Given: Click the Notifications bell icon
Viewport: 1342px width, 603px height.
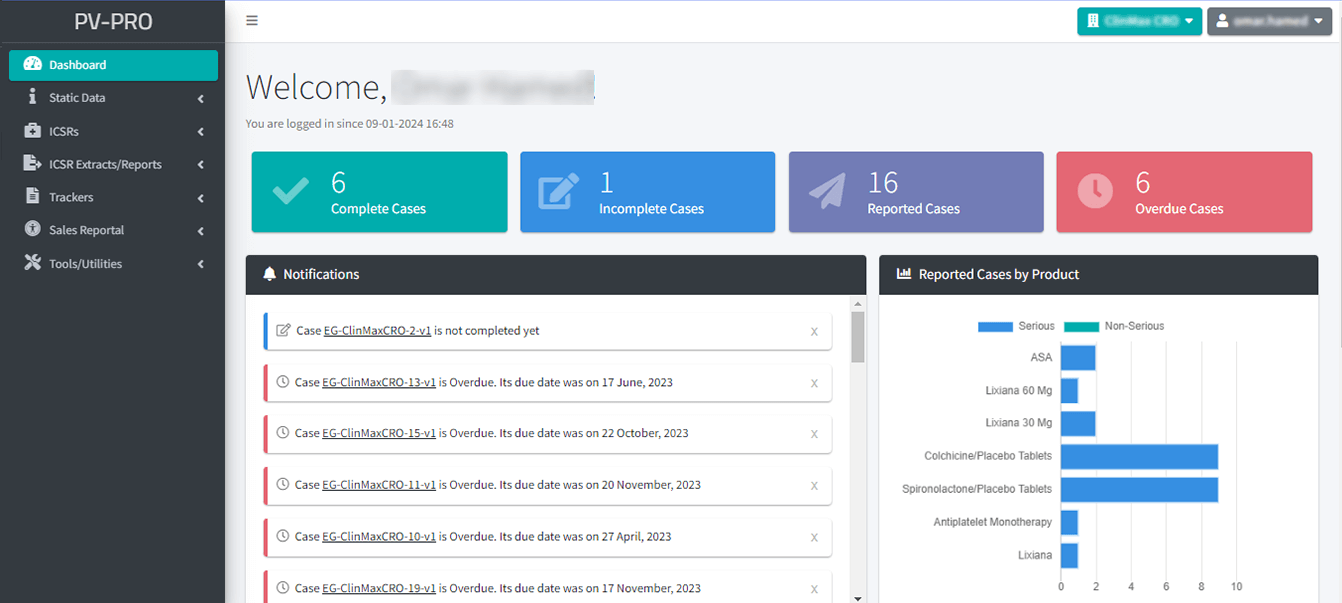Looking at the screenshot, I should pyautogui.click(x=269, y=274).
